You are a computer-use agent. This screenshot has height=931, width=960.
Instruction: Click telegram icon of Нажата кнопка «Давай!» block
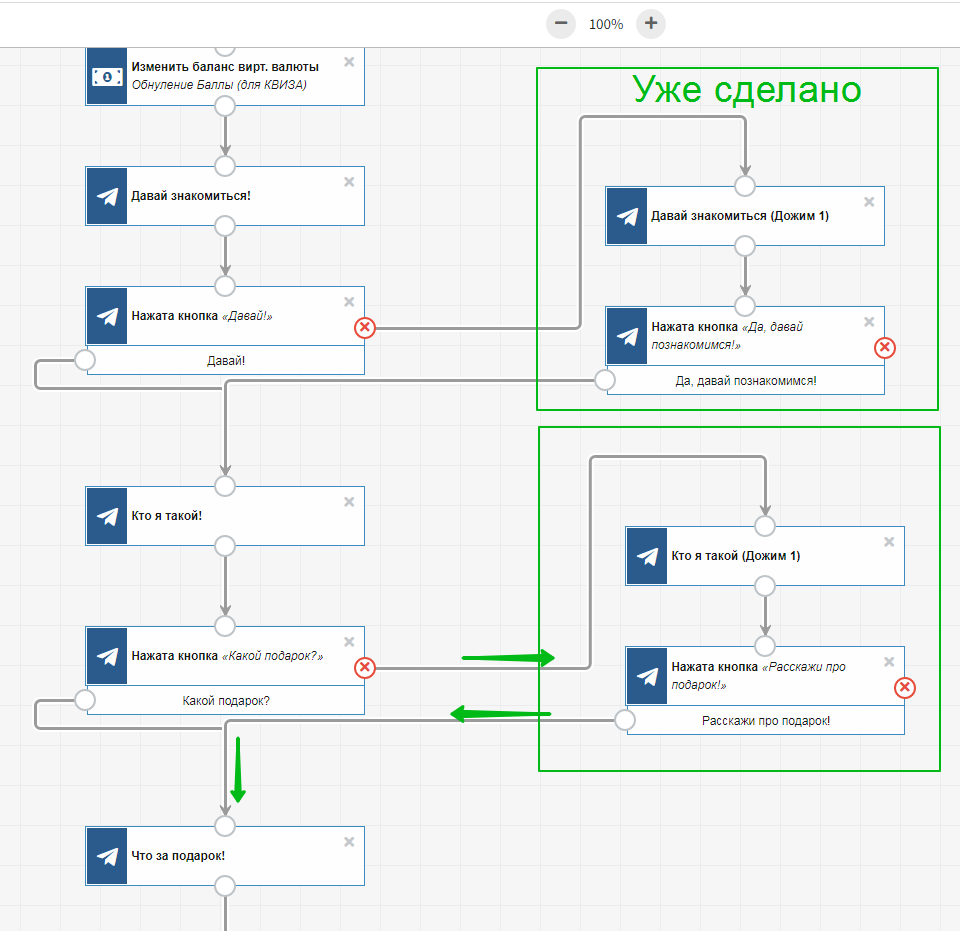click(x=107, y=316)
